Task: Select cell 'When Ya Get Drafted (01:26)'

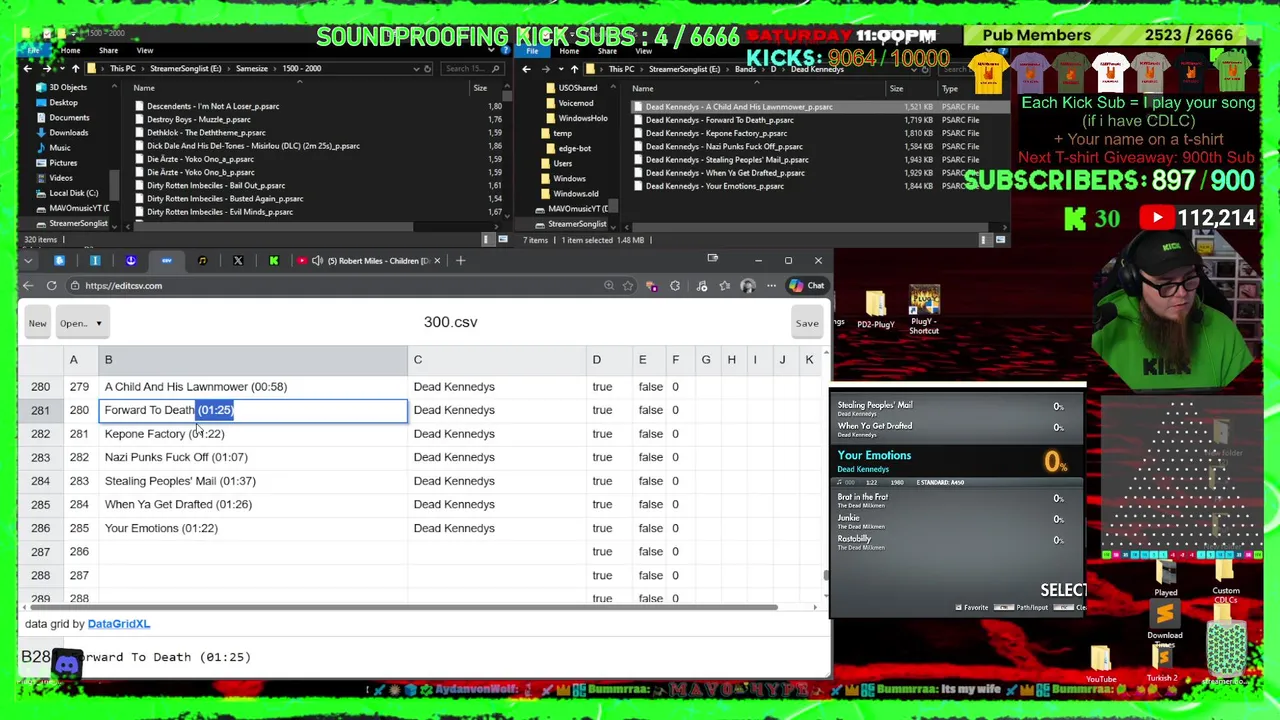Action: point(252,504)
